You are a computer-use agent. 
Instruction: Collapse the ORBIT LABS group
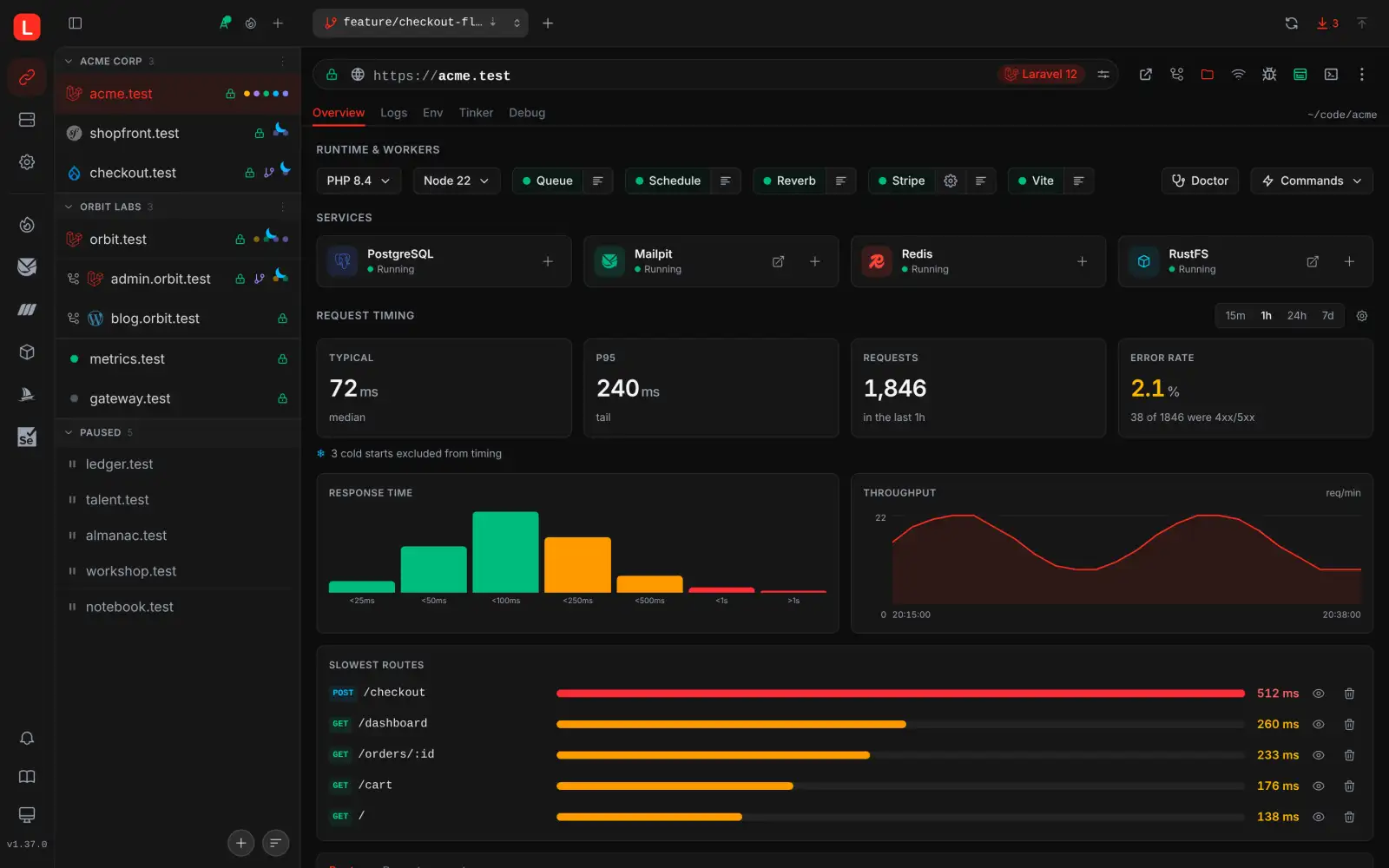[69, 207]
